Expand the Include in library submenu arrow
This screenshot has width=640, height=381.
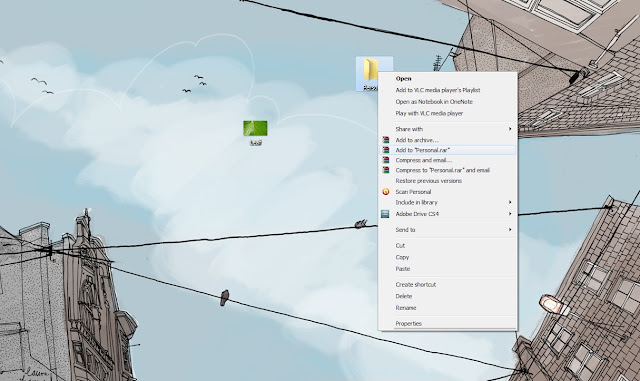pyautogui.click(x=510, y=203)
